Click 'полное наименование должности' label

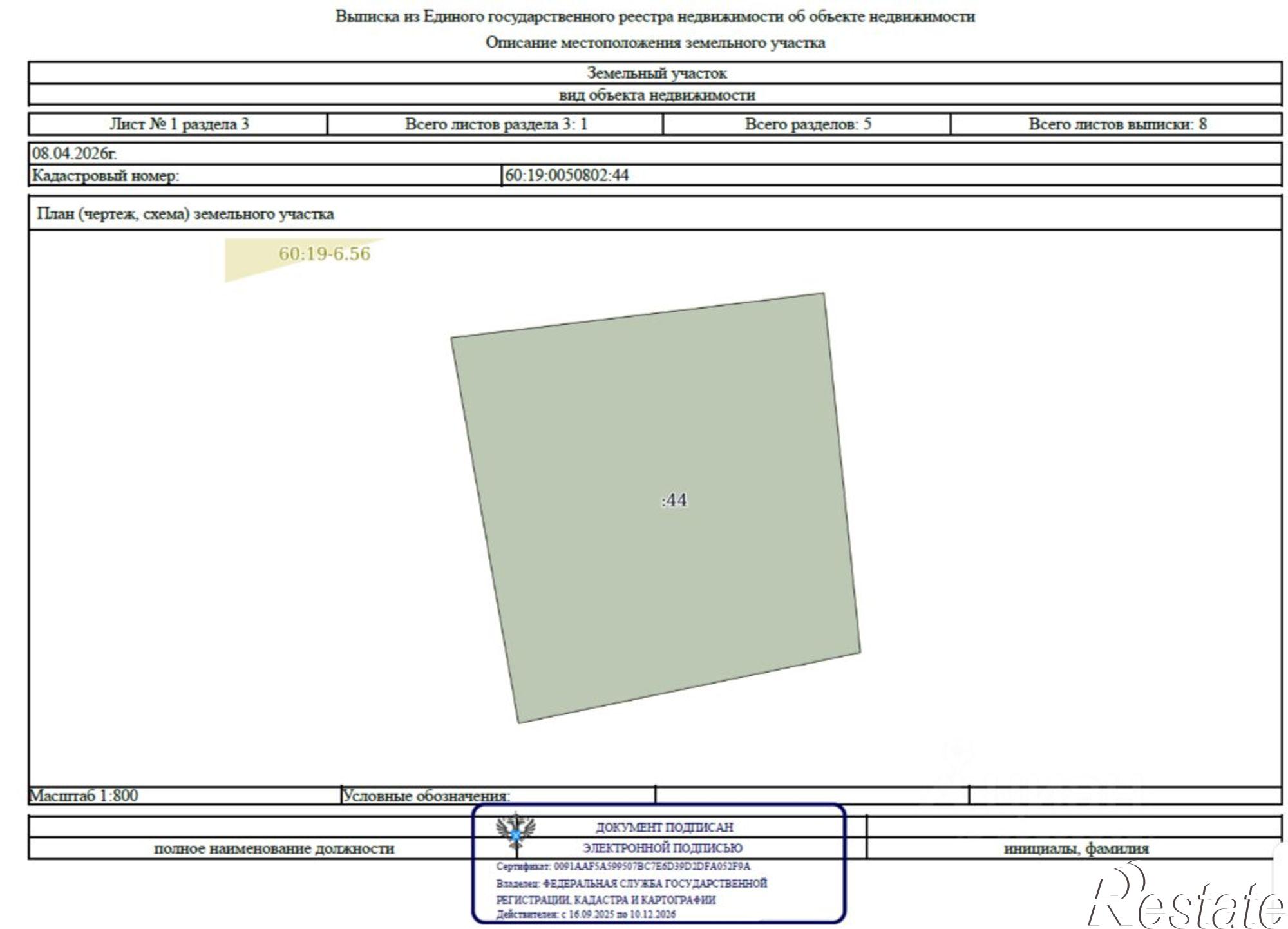pyautogui.click(x=274, y=848)
